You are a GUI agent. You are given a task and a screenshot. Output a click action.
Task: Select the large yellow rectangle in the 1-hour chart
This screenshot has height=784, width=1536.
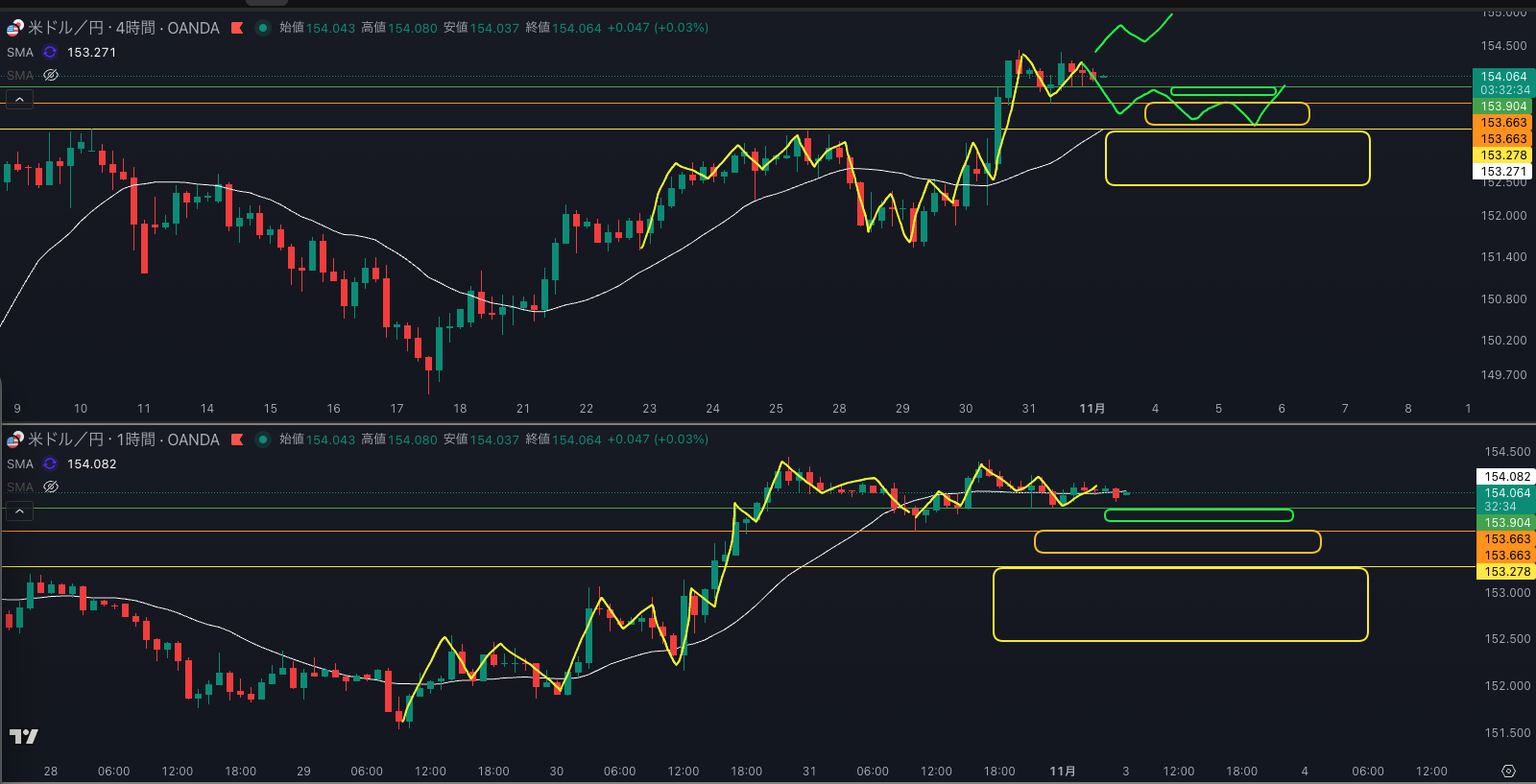pyautogui.click(x=1180, y=569)
